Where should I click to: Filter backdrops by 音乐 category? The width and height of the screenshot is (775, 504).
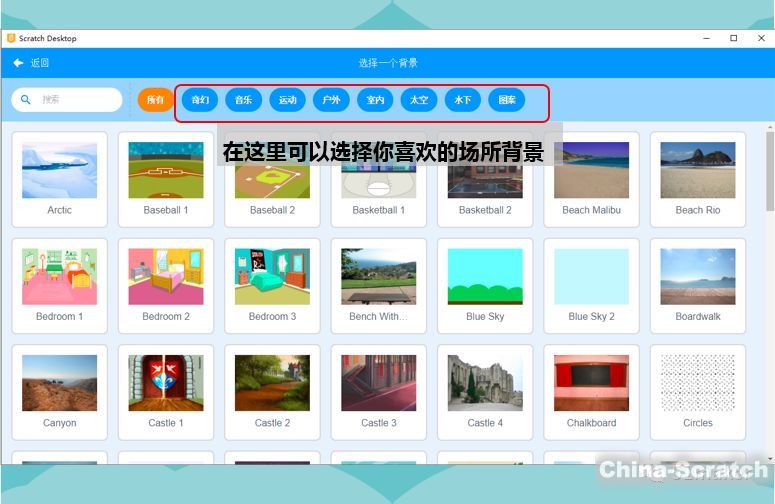(243, 100)
